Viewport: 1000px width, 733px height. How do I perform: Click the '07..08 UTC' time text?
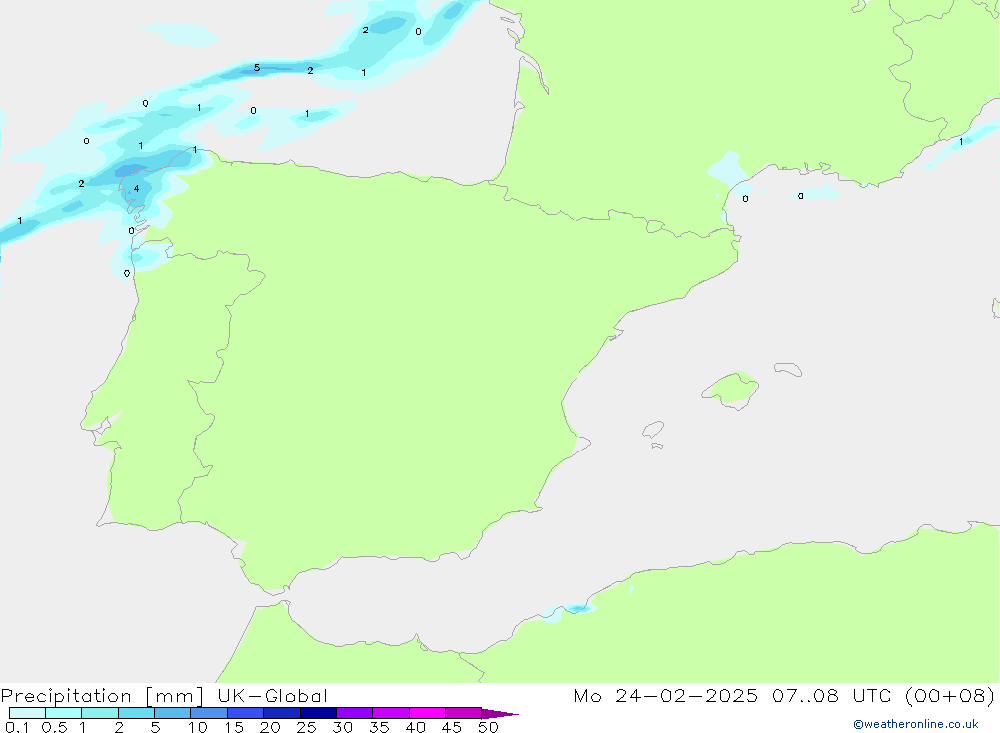tap(831, 695)
